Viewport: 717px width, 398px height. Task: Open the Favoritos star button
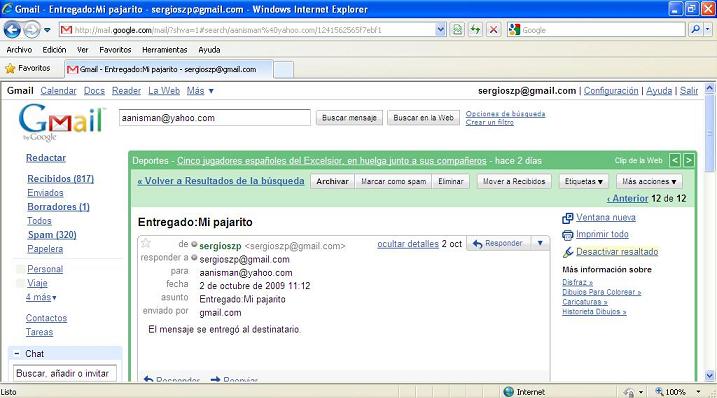(x=27, y=69)
